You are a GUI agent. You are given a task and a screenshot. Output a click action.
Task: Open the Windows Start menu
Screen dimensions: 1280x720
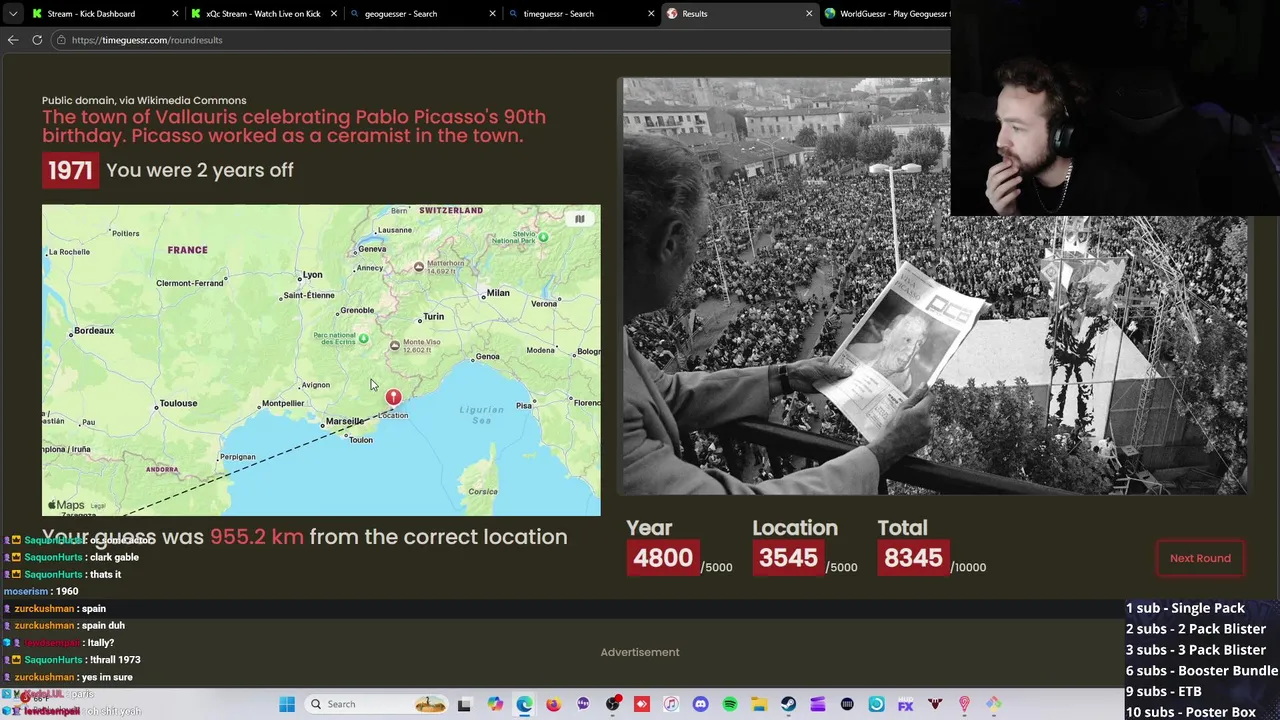click(x=287, y=704)
